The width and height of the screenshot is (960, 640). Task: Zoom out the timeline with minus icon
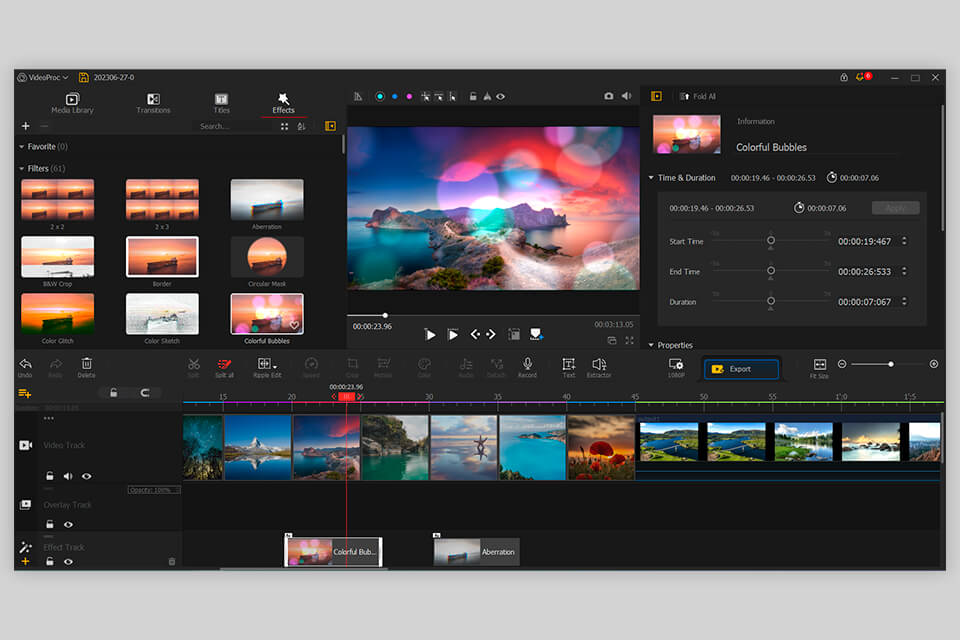click(x=842, y=364)
